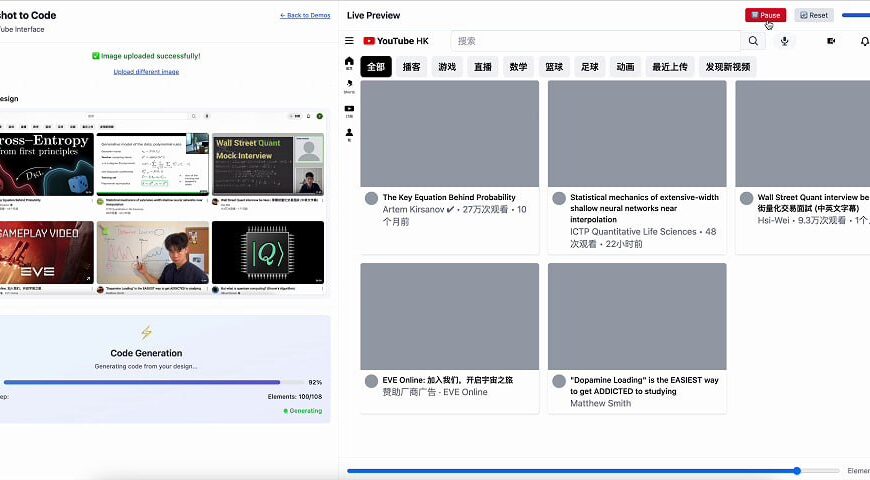The image size is (870, 480).
Task: Click the YouTube HK logo
Action: point(396,41)
